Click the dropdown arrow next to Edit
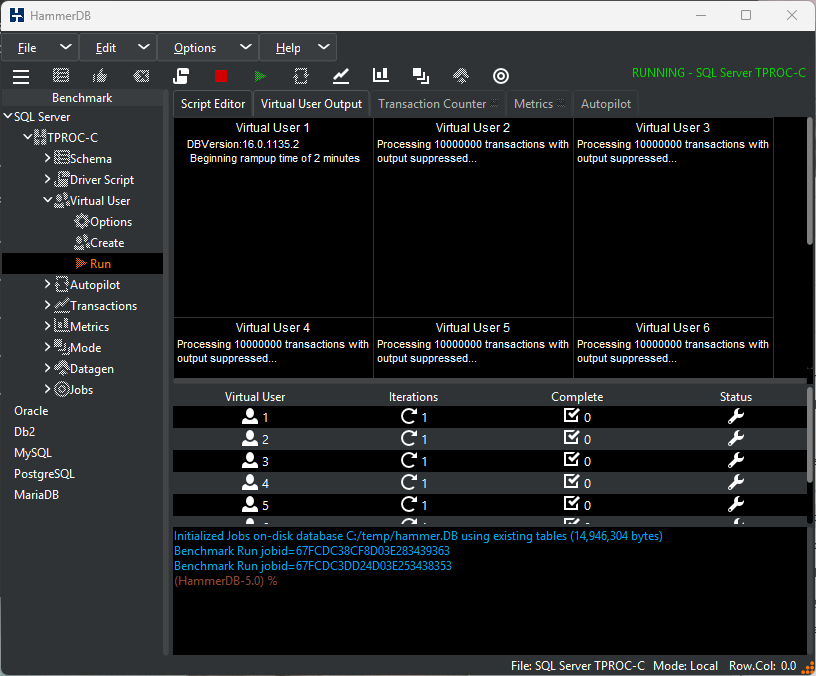The image size is (816, 676). click(144, 47)
